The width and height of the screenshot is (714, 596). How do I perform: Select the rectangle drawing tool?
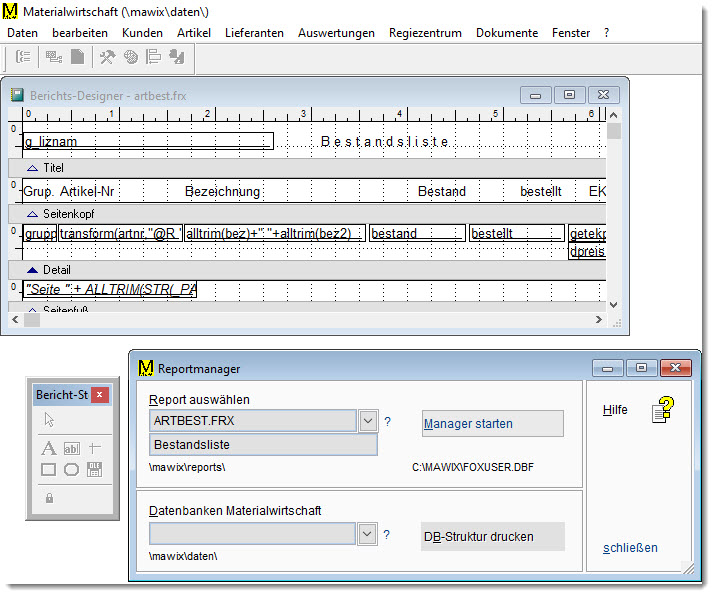click(48, 470)
